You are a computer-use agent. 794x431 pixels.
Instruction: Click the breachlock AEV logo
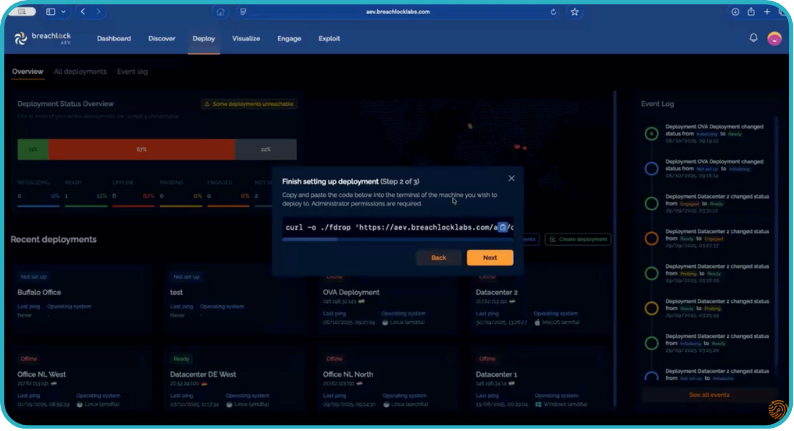pyautogui.click(x=43, y=38)
